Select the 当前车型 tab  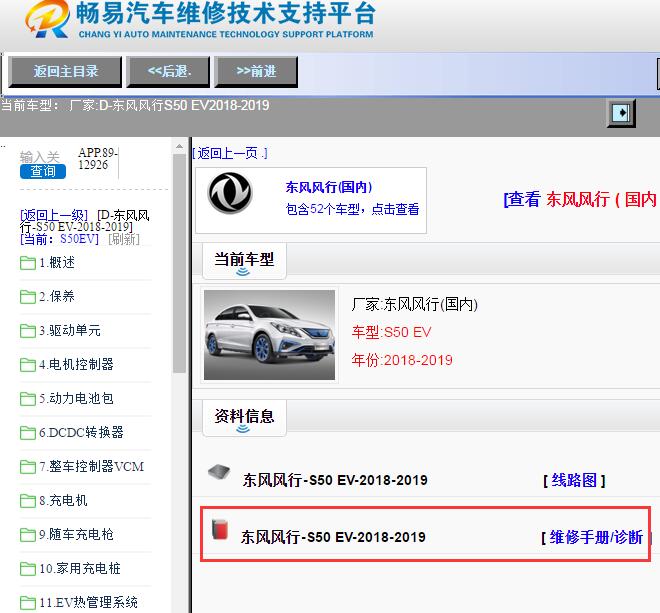(244, 261)
